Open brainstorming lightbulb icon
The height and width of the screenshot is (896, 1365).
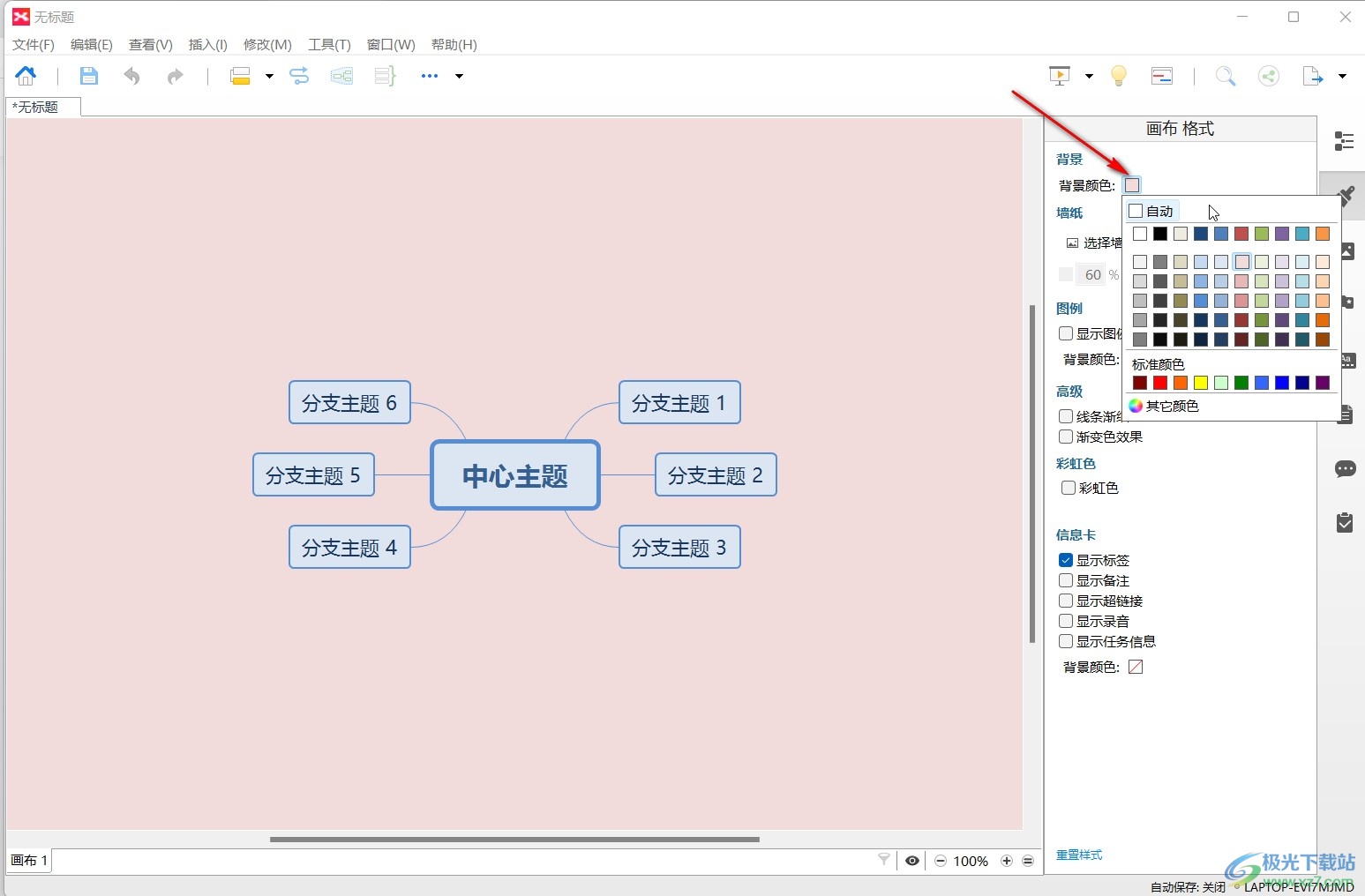click(1119, 76)
